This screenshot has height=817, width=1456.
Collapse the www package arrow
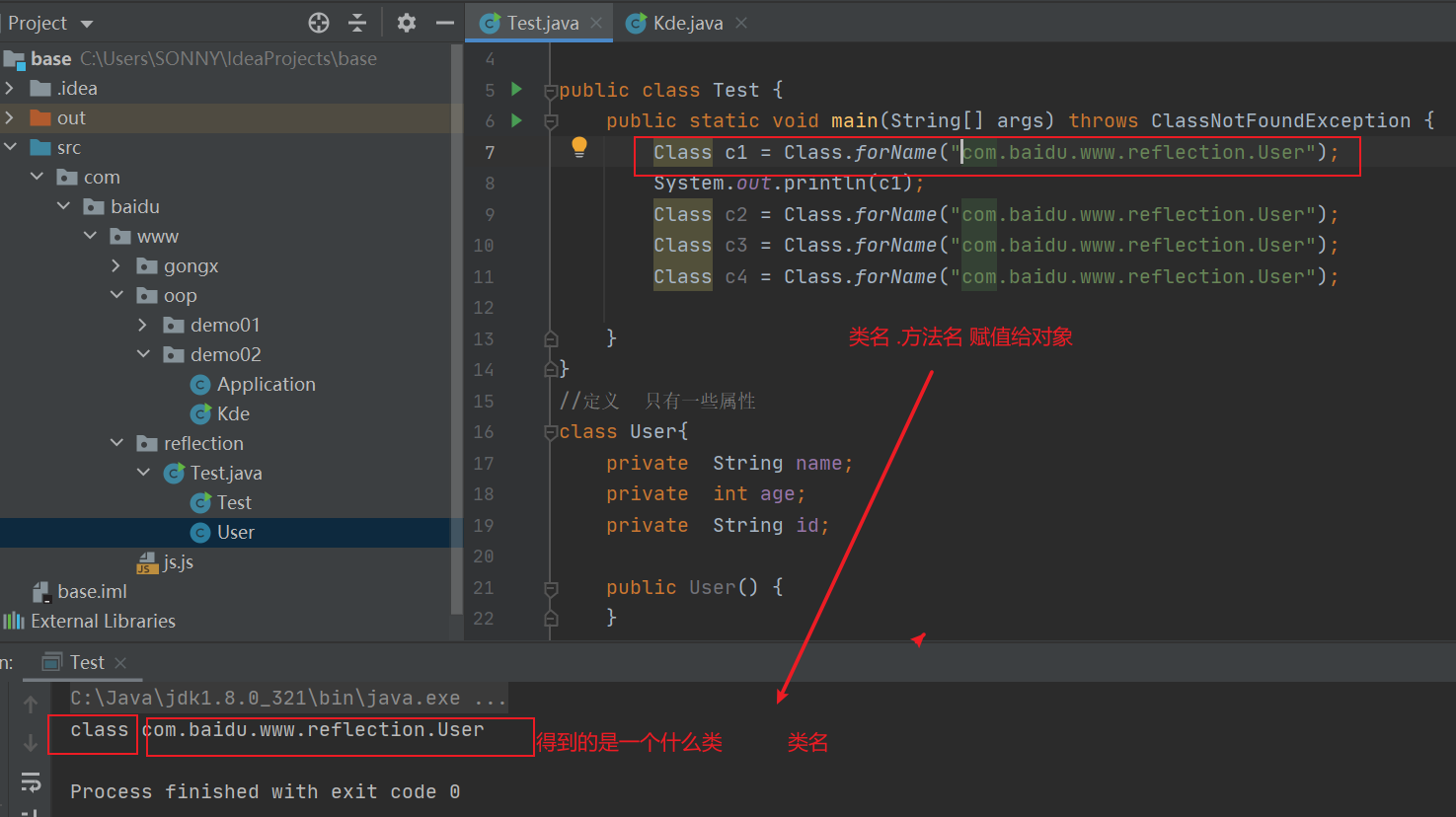point(90,236)
